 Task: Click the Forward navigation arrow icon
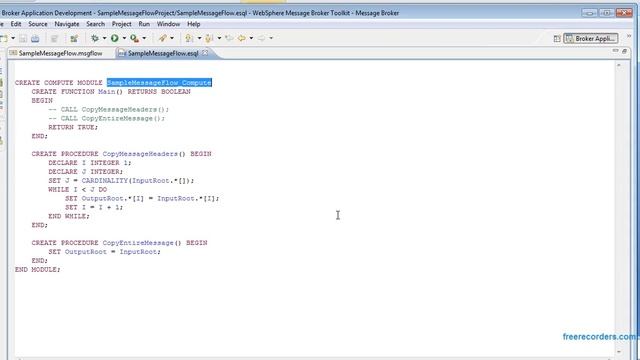click(x=261, y=38)
